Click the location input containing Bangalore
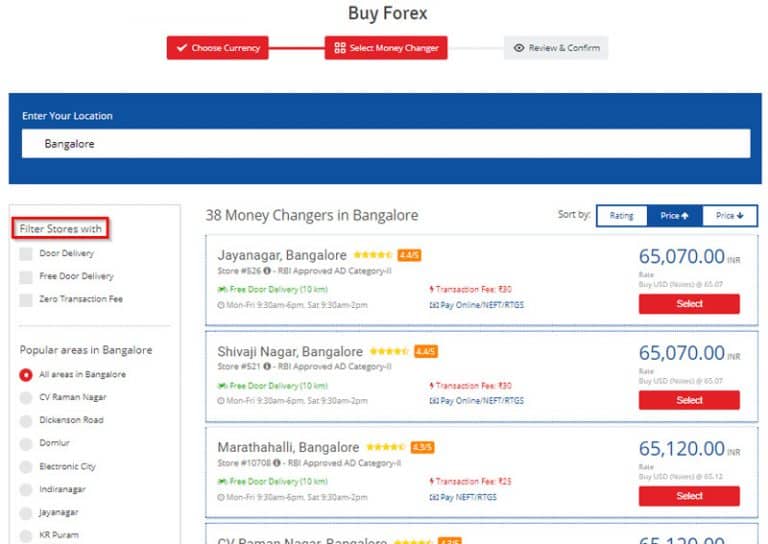768x544 pixels. [x=384, y=144]
